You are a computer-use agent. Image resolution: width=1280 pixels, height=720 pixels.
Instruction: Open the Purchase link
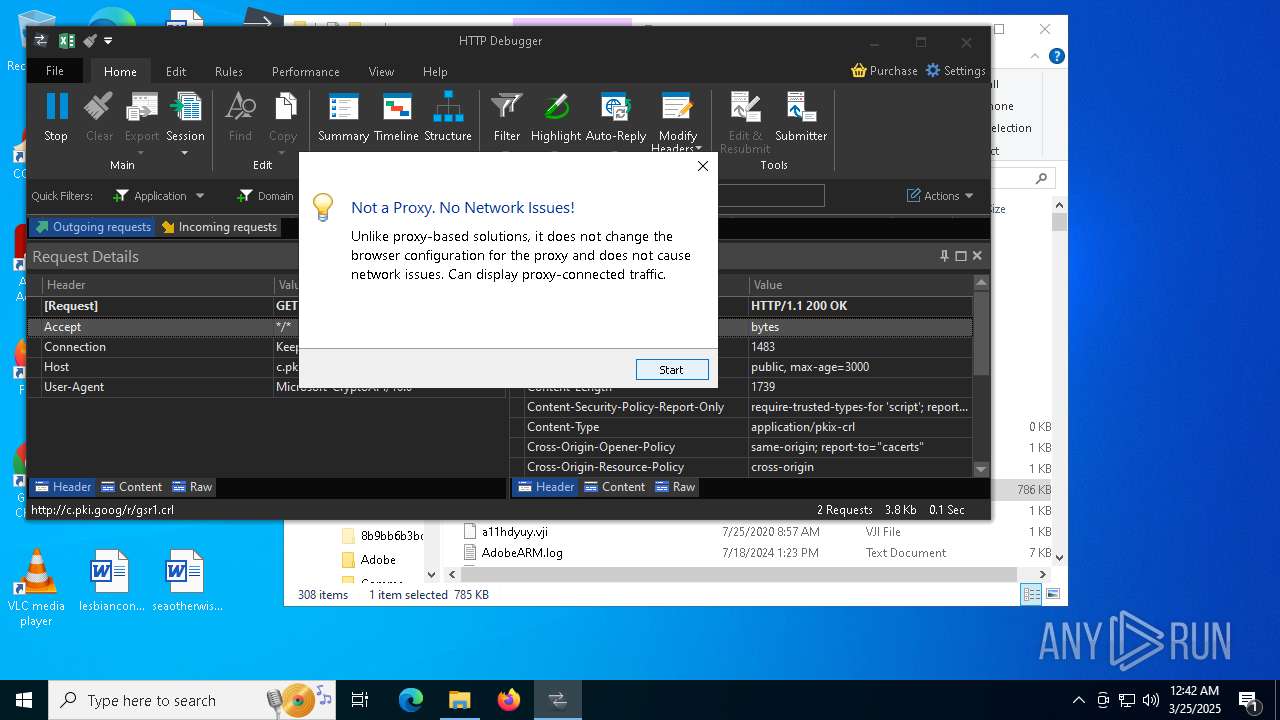(x=884, y=71)
